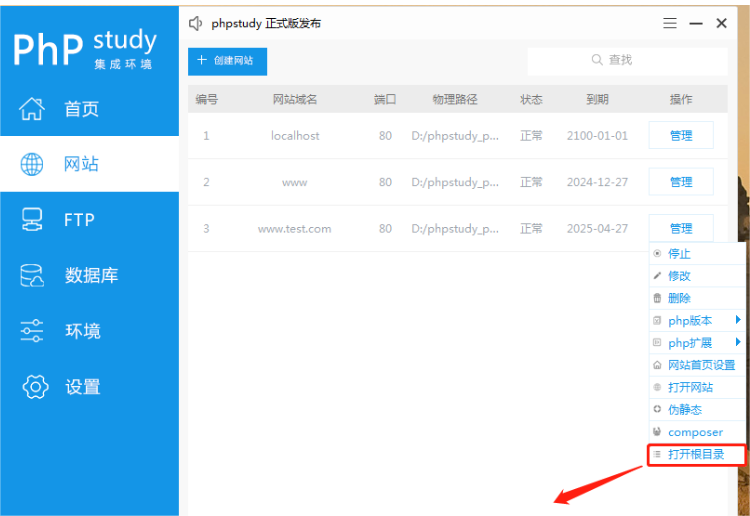
Task: Click the 状态 column header
Action: 531,99
